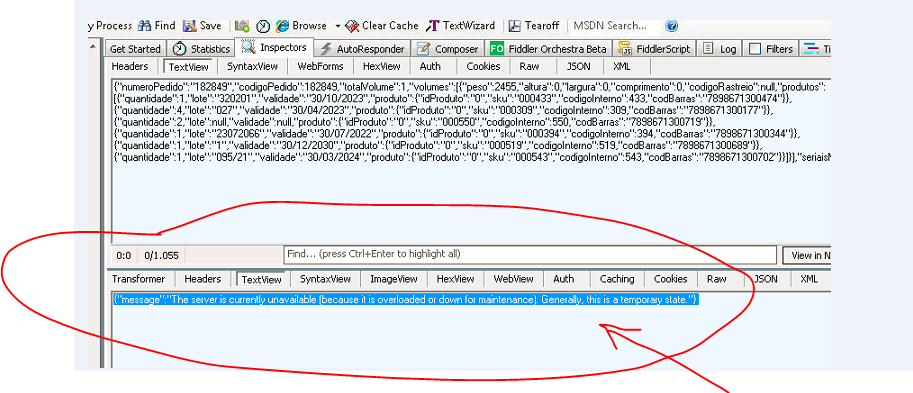The image size is (913, 393).
Task: Open the Filters tab
Action: (772, 49)
